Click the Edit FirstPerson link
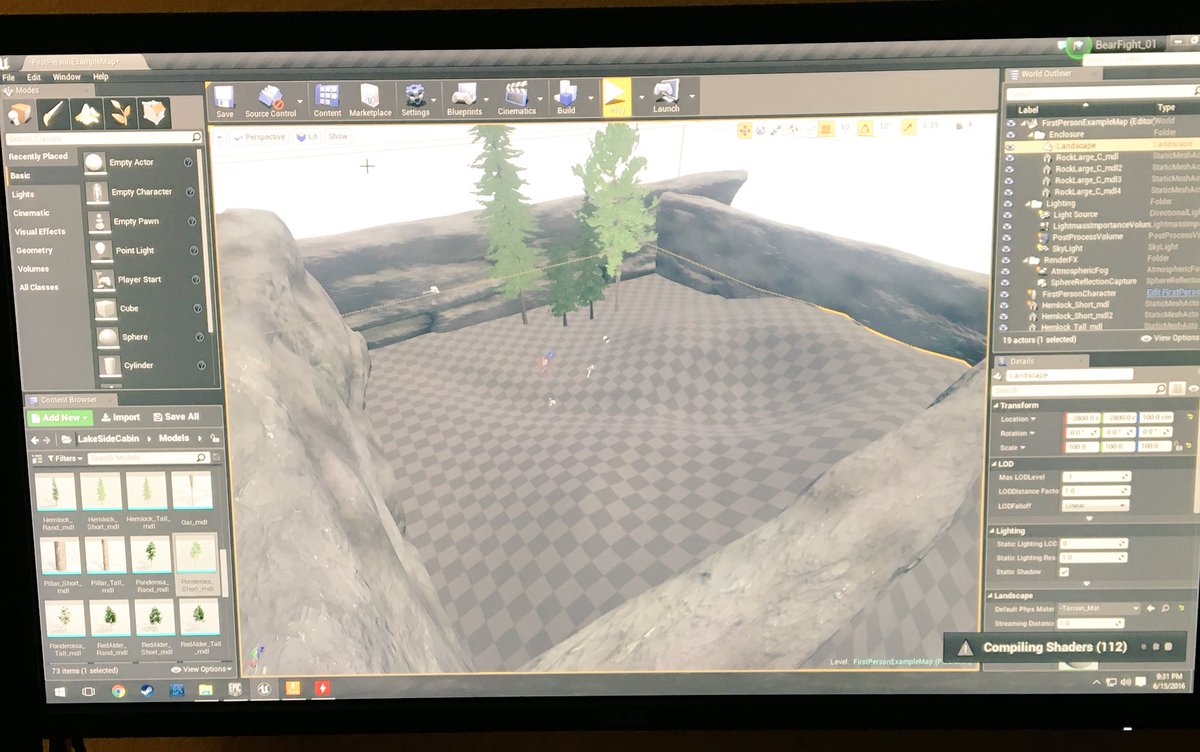 [1172, 293]
